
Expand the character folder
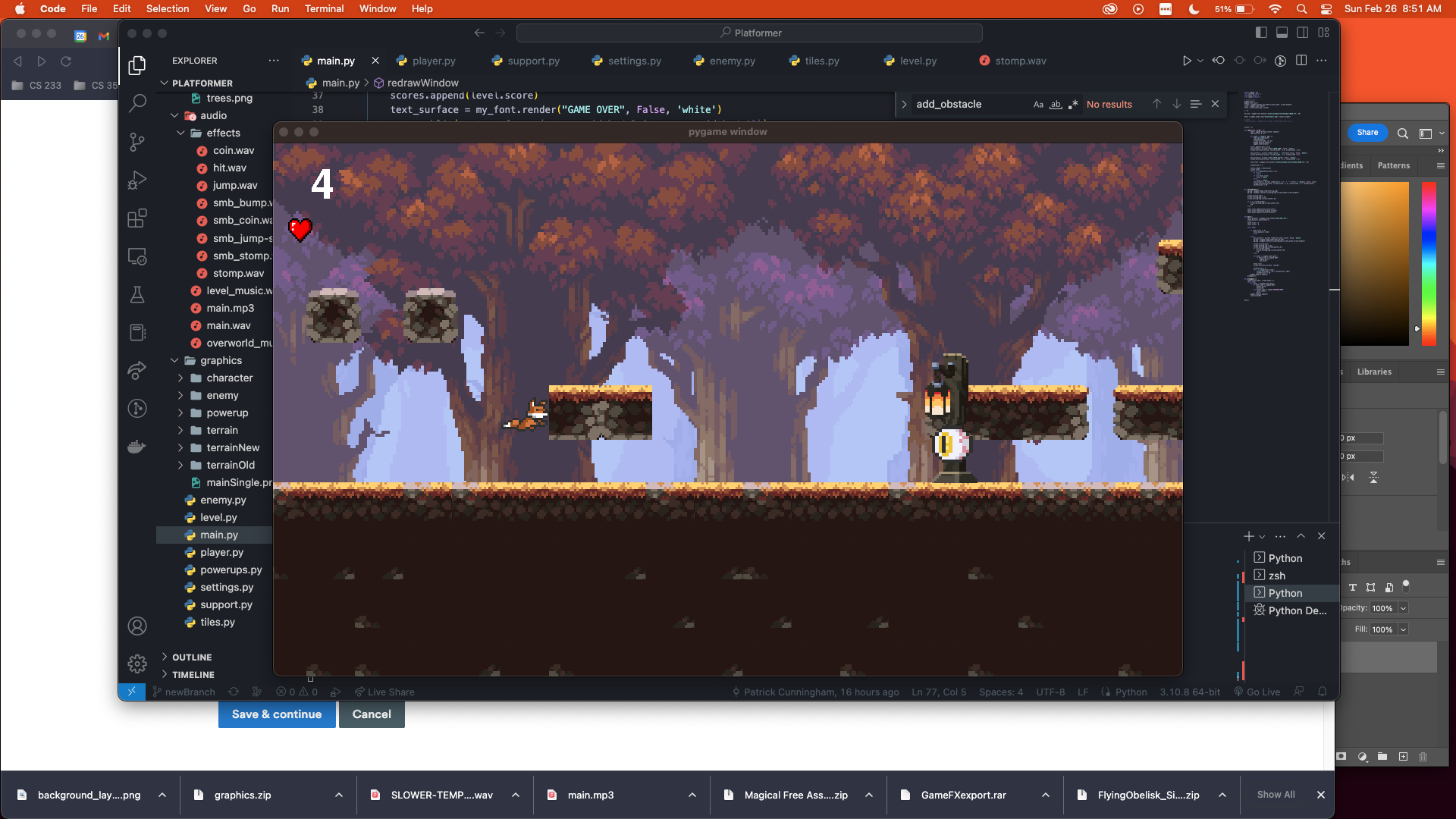229,378
